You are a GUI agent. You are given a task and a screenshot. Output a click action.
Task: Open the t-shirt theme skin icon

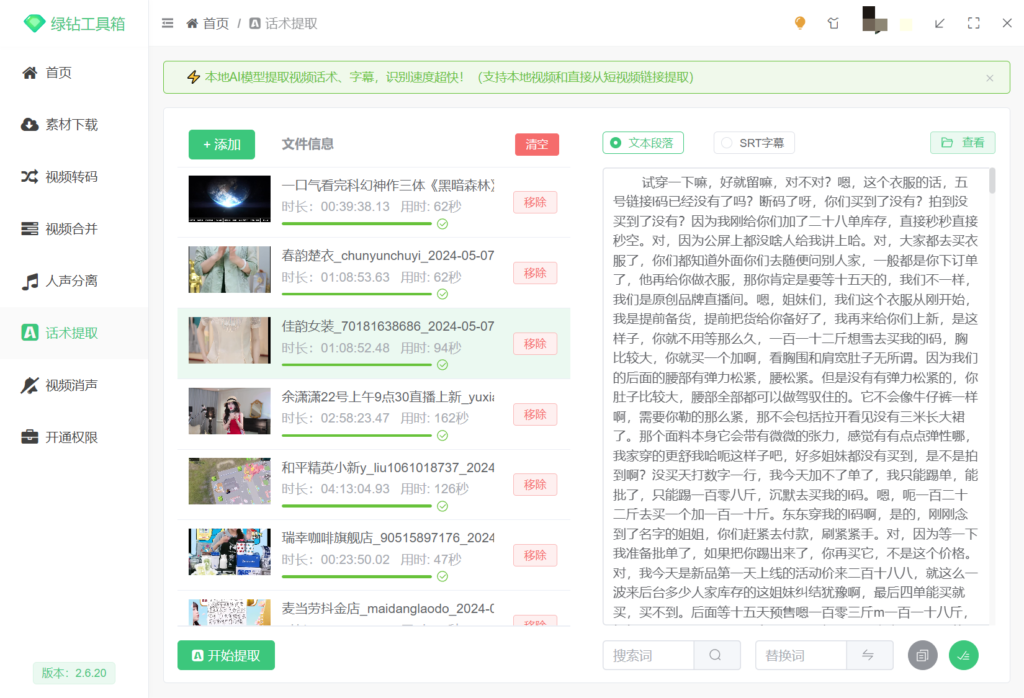[833, 22]
